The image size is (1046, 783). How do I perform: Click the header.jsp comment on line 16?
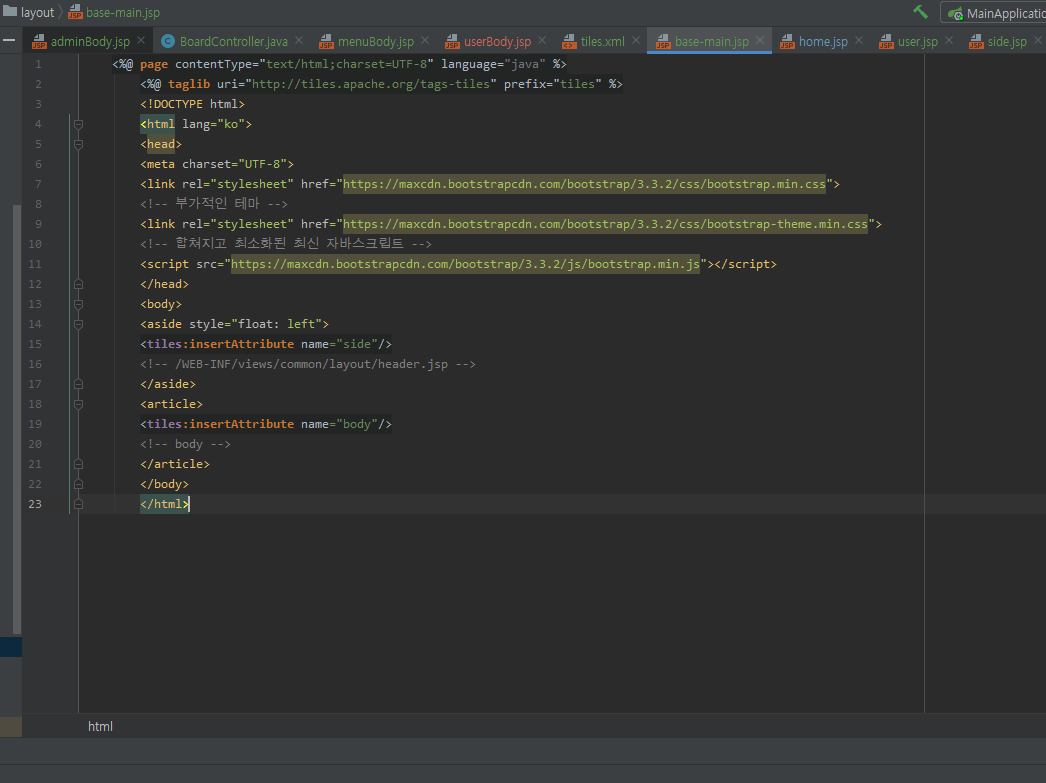click(308, 364)
